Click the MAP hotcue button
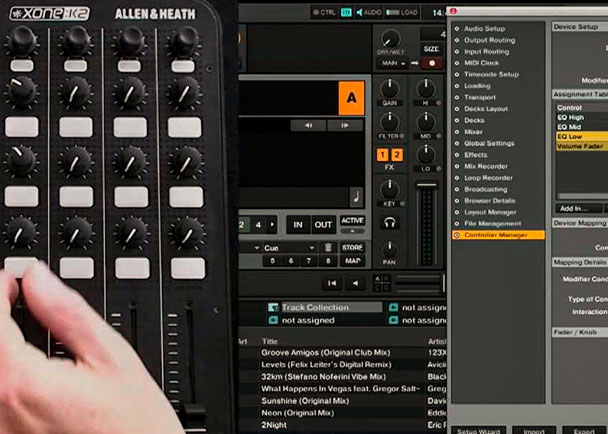The height and width of the screenshot is (434, 608). [352, 261]
